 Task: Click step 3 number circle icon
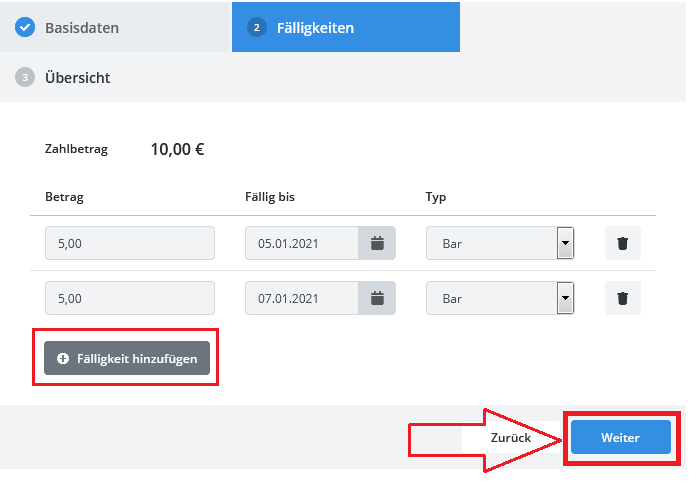pyautogui.click(x=25, y=77)
